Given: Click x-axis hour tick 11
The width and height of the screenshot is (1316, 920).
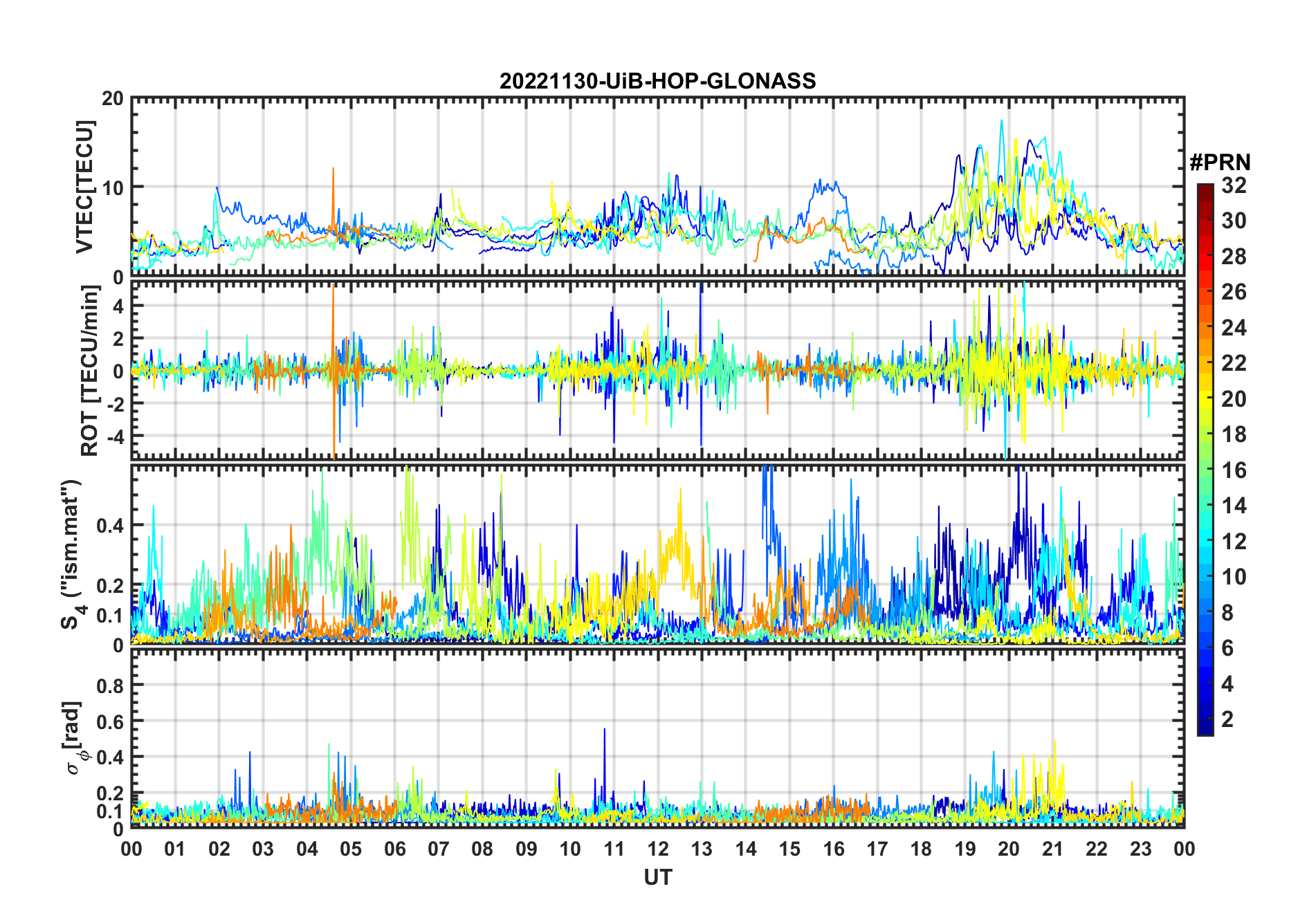Looking at the screenshot, I should pyautogui.click(x=614, y=849).
